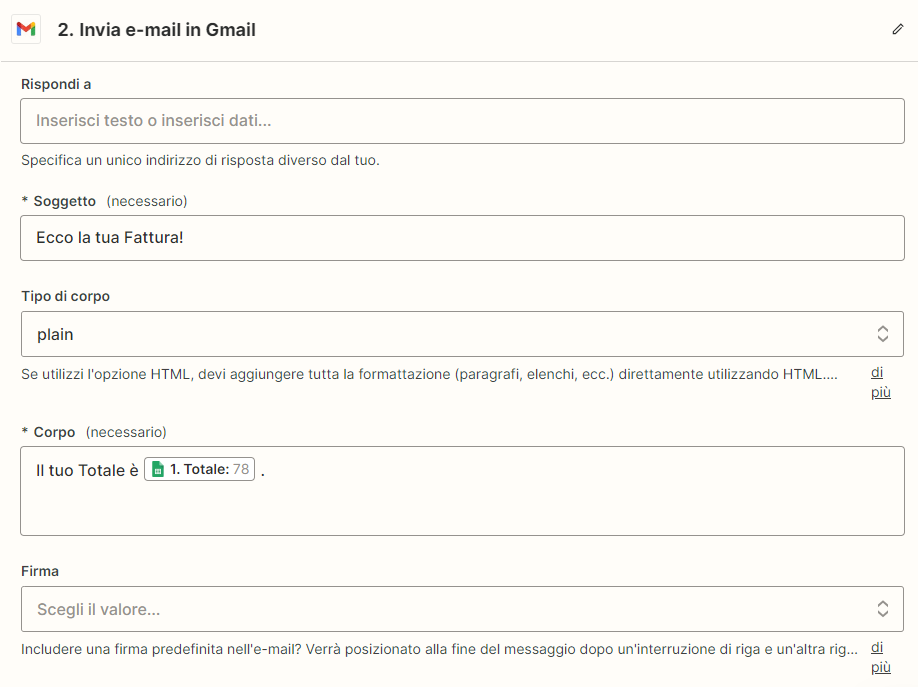This screenshot has width=918, height=687.
Task: Click the Soggetto field with 'Ecco la tua Fattura!'
Action: [462, 238]
